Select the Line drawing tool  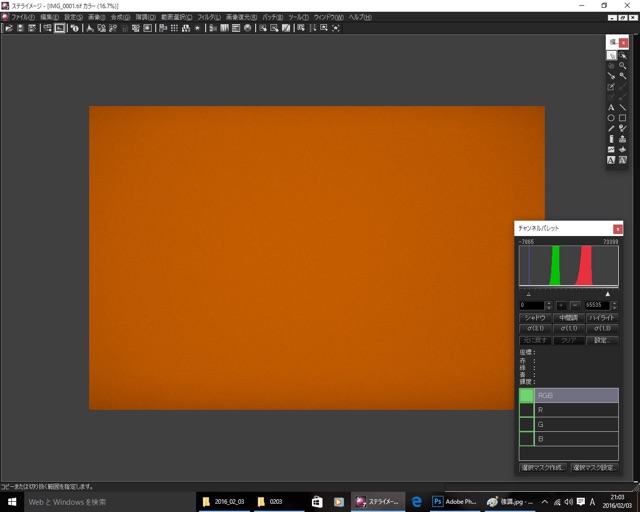click(x=622, y=107)
